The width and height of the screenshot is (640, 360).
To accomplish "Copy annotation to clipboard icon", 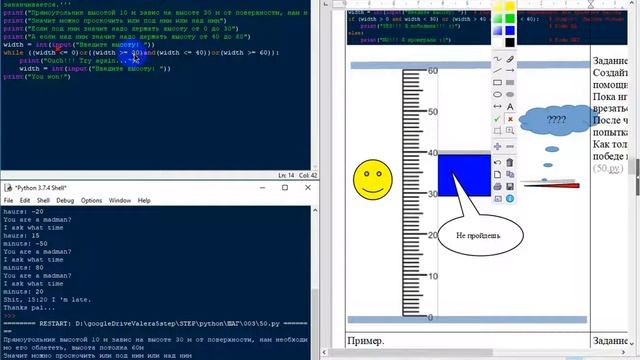I will click(x=510, y=175).
